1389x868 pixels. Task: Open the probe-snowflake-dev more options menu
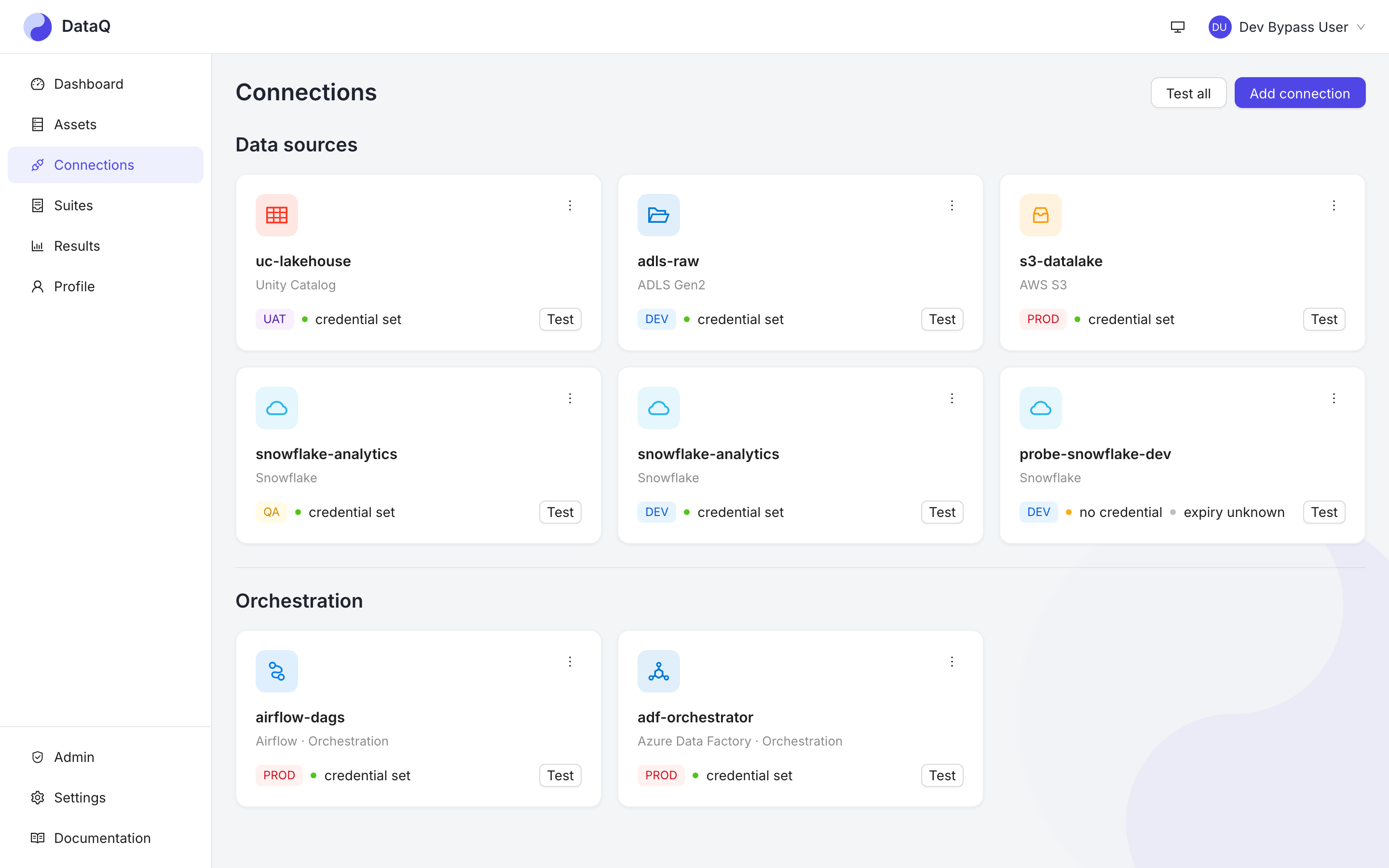pos(1334,398)
